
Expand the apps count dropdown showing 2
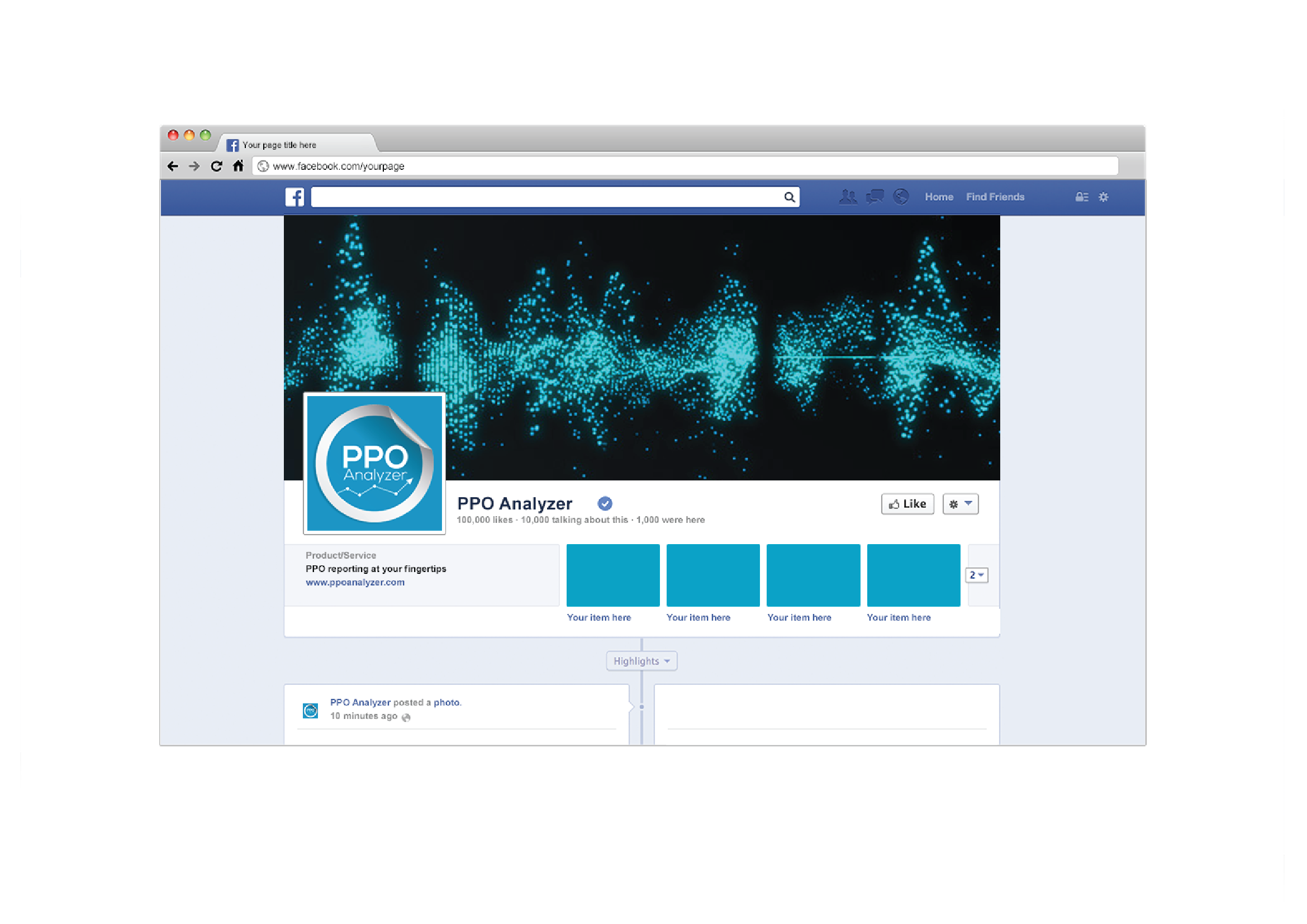click(976, 575)
